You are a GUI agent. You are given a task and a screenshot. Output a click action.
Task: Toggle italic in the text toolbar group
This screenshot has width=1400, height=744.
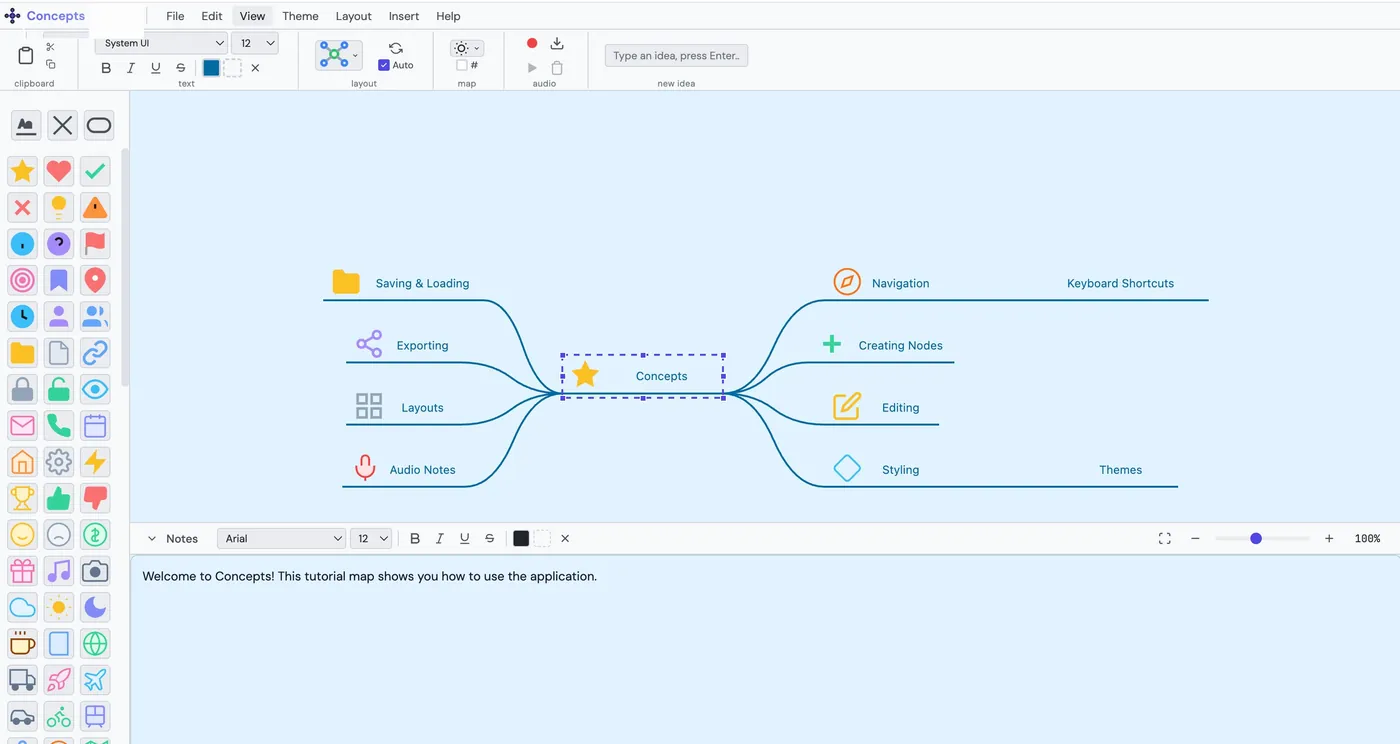pos(131,68)
